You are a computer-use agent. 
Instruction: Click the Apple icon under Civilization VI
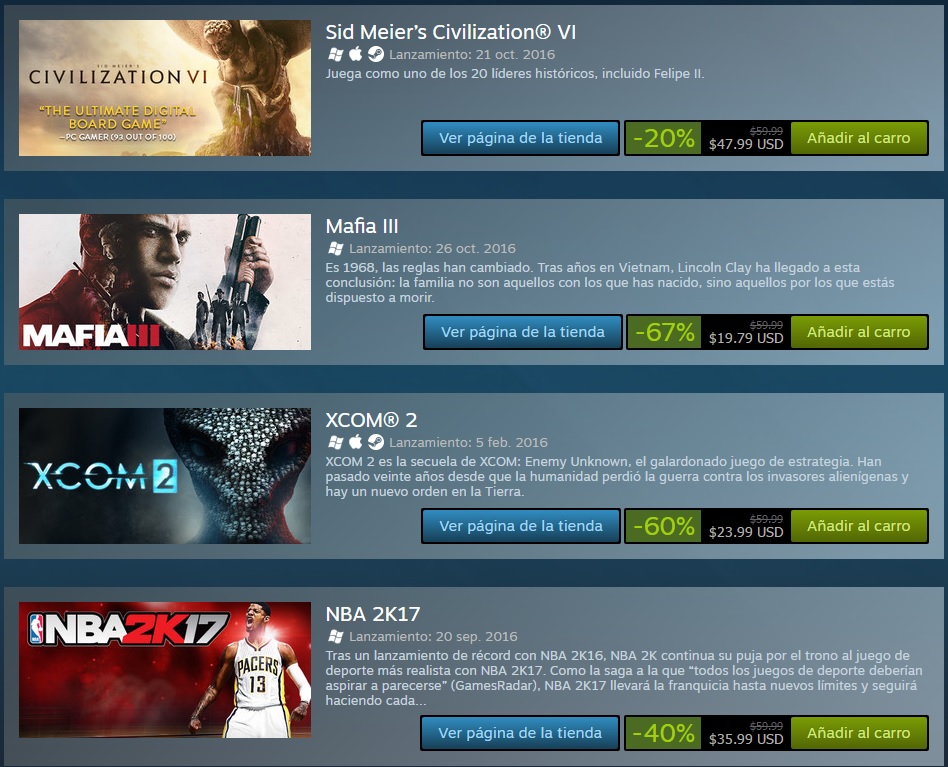(x=356, y=54)
